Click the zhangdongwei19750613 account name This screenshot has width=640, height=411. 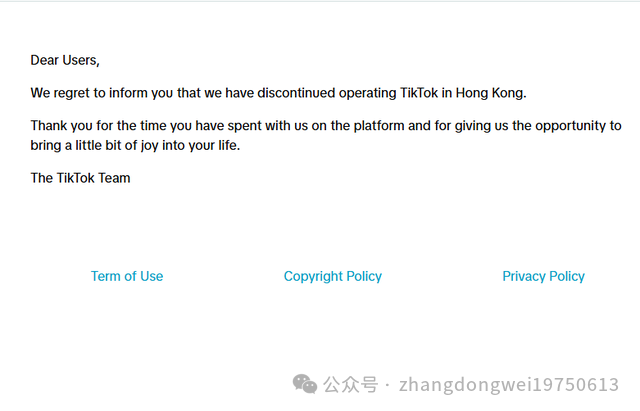tap(509, 384)
